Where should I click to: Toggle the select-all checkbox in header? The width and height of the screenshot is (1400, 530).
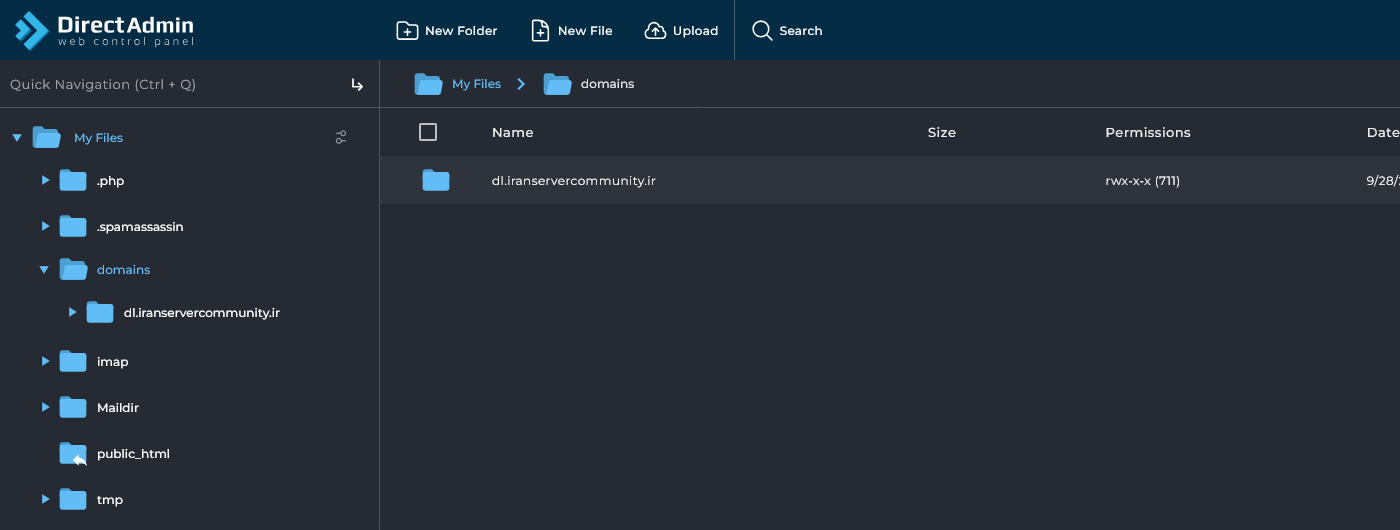point(428,132)
